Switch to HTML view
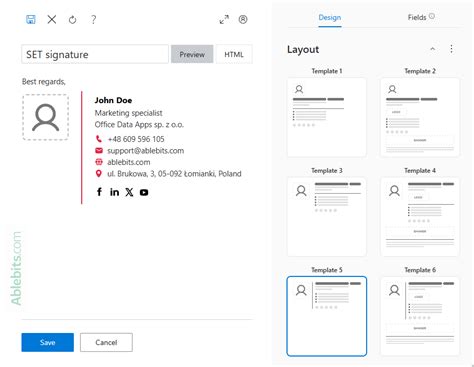This screenshot has width=474, height=367. (x=234, y=54)
